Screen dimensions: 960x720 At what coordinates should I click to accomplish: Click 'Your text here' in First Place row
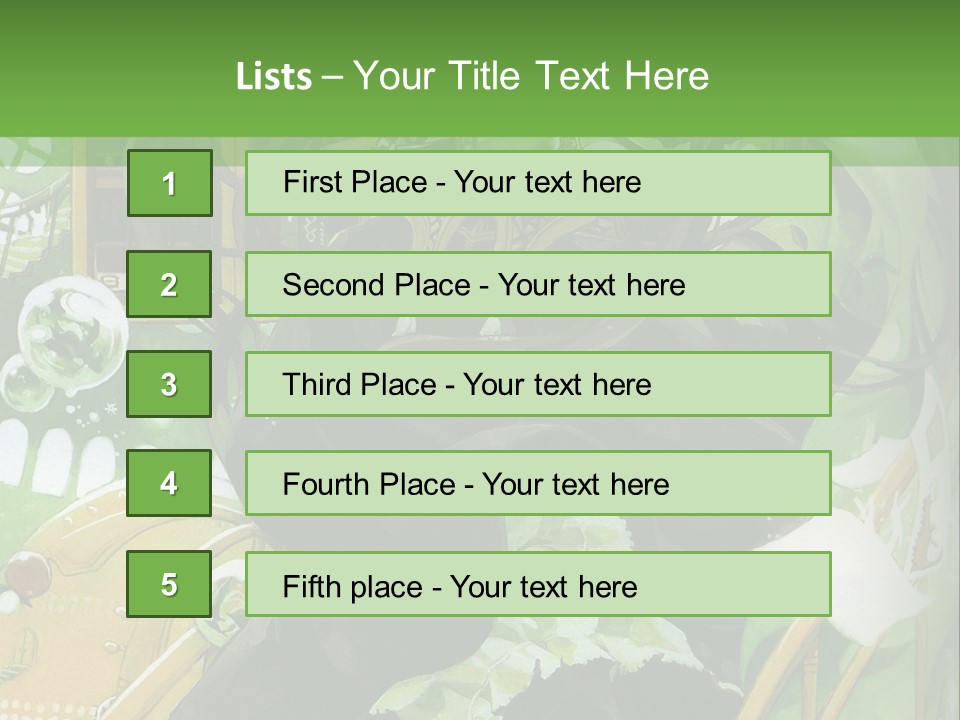click(547, 182)
